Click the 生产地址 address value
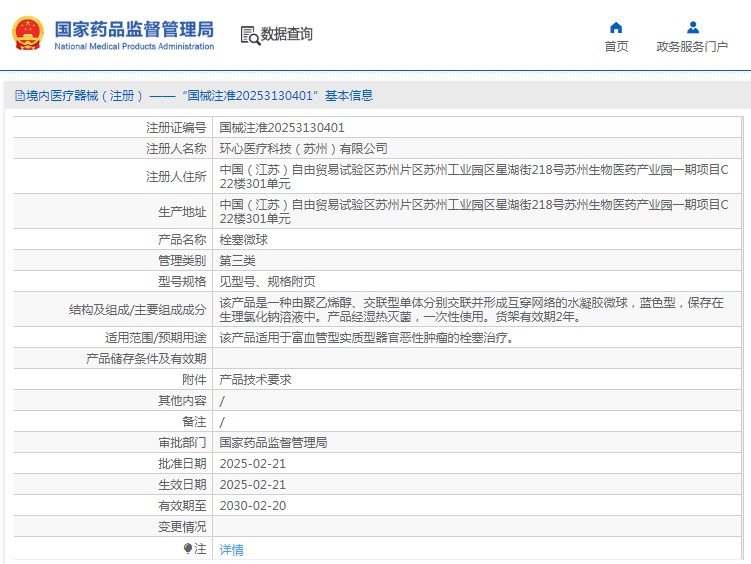Viewport: 751px width, 564px height. 474,212
